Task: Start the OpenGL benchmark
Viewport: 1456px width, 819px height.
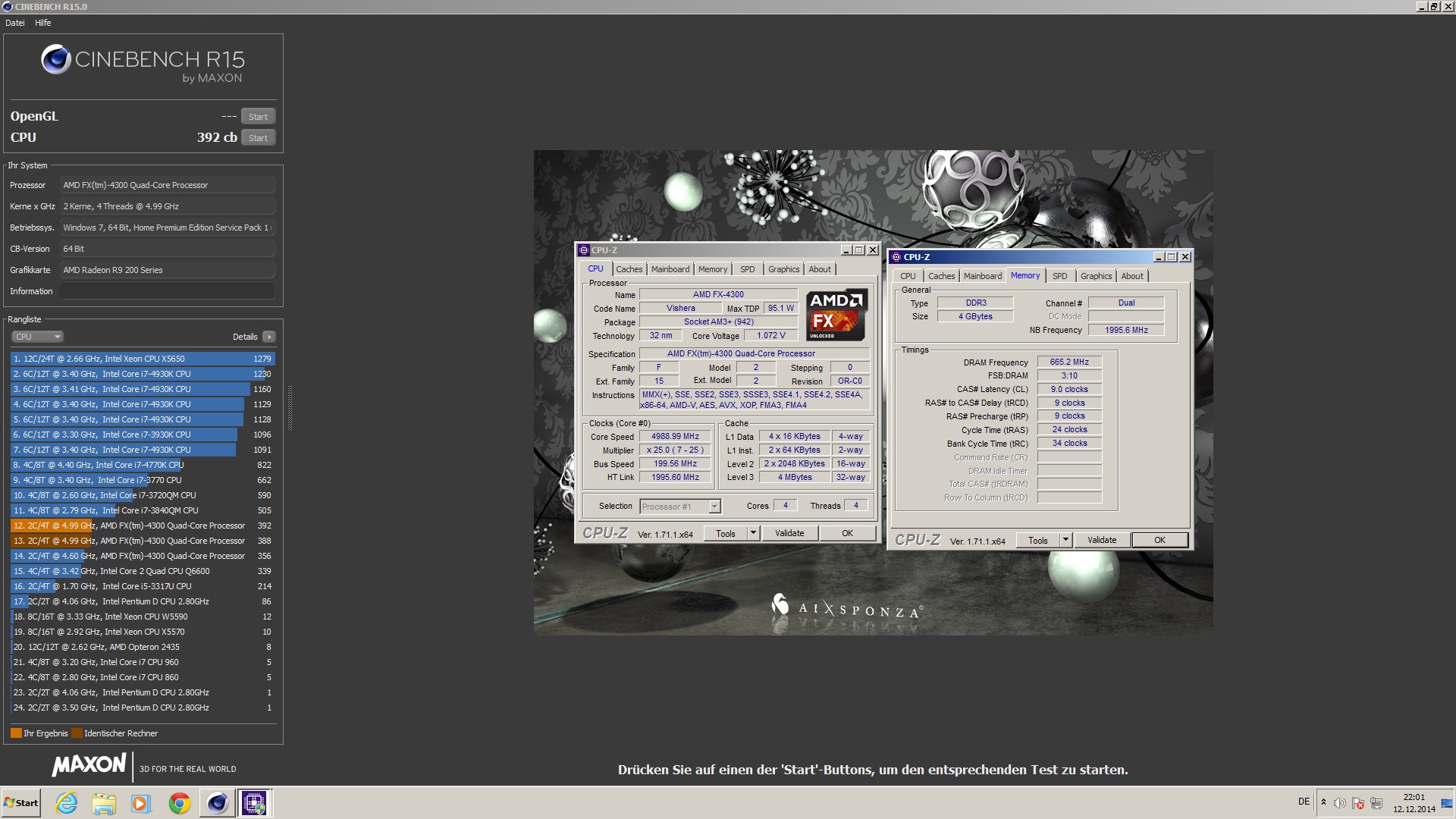Action: pos(258,117)
